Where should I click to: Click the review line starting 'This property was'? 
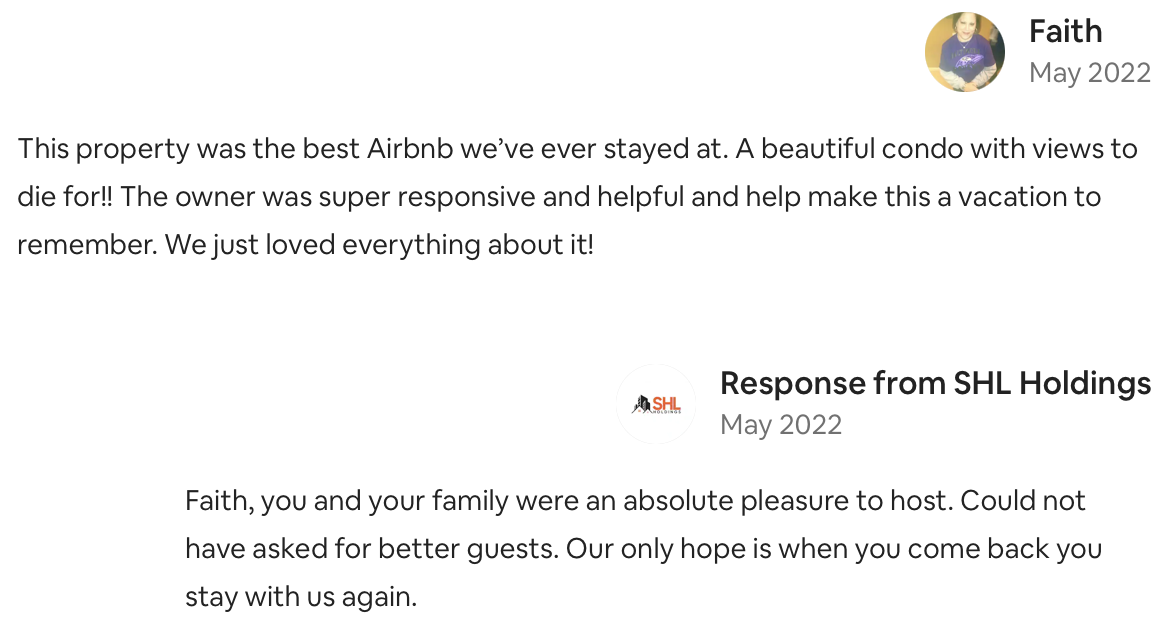(578, 149)
